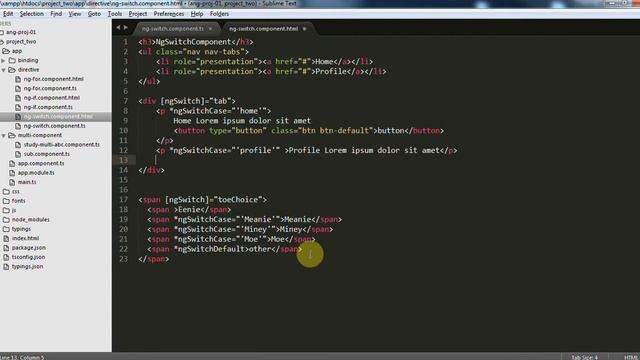Screen dimensions: 640x360
Task: Click Tab Size setting in status bar
Action: (584, 357)
